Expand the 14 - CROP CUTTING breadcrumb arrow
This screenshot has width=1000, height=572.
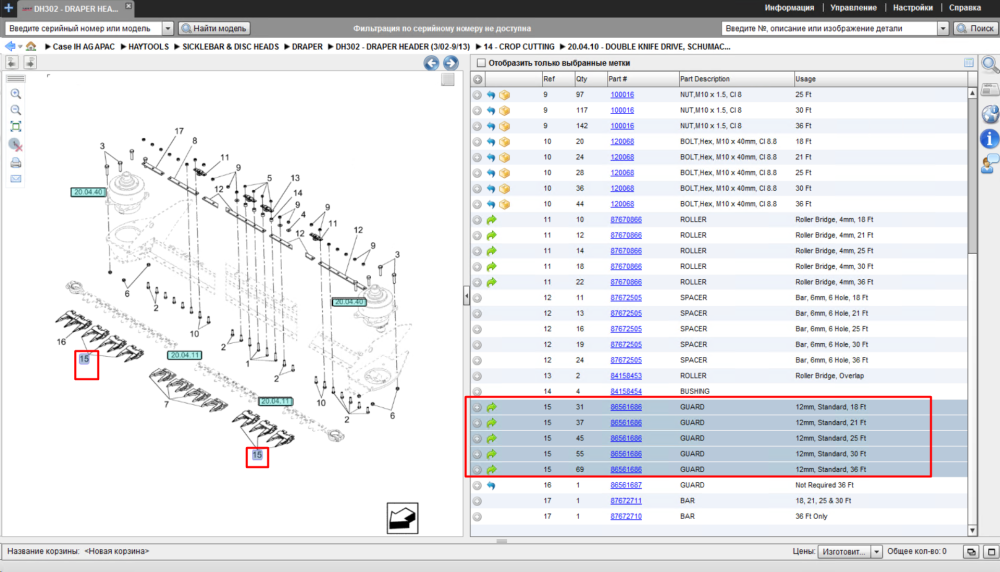pyautogui.click(x=478, y=47)
